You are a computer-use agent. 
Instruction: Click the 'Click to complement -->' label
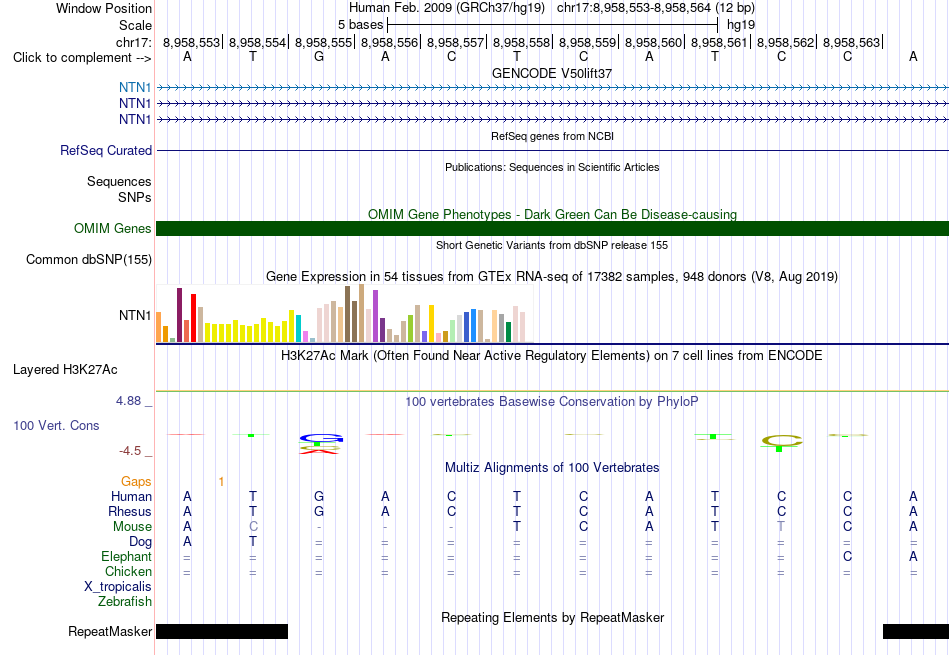(x=82, y=58)
